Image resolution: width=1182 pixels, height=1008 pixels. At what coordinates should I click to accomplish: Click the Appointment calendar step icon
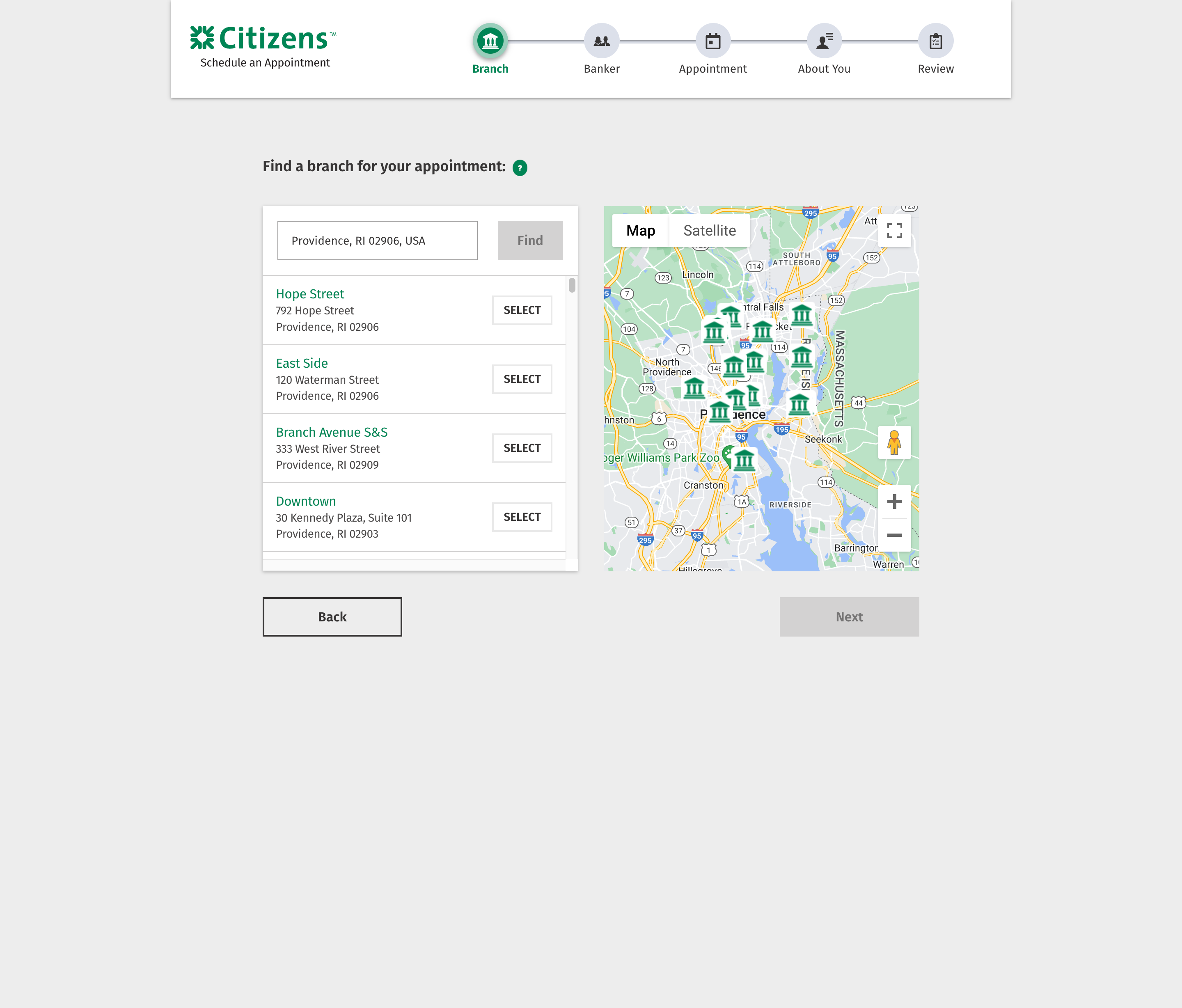(712, 41)
